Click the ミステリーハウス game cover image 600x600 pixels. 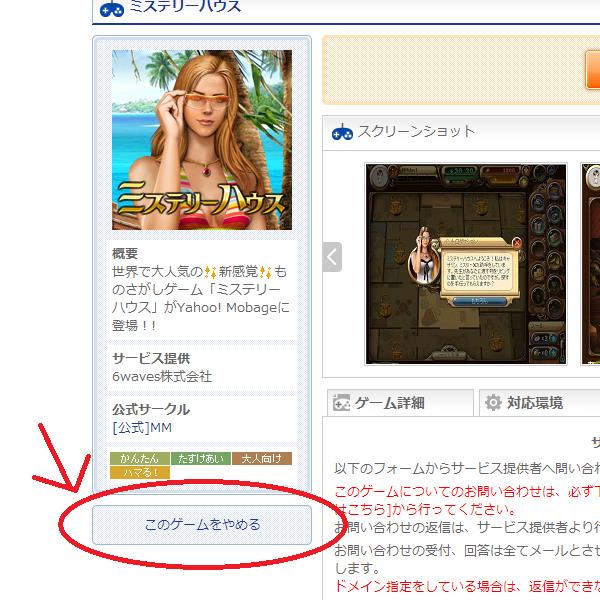coord(202,140)
